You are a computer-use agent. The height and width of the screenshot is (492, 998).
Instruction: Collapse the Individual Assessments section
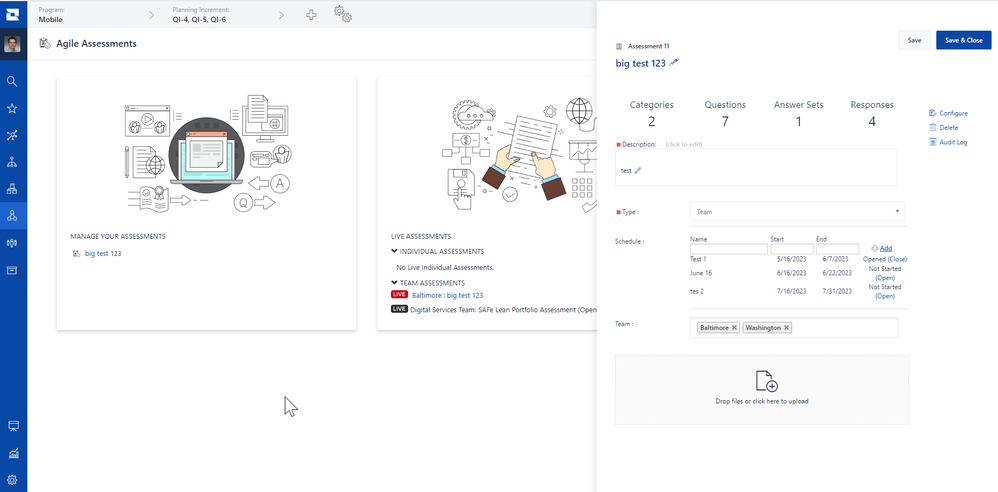[x=395, y=251]
